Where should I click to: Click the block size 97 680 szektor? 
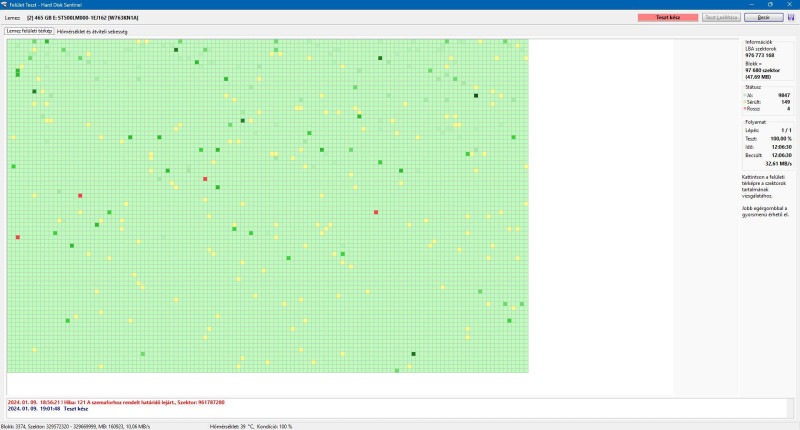coord(762,70)
